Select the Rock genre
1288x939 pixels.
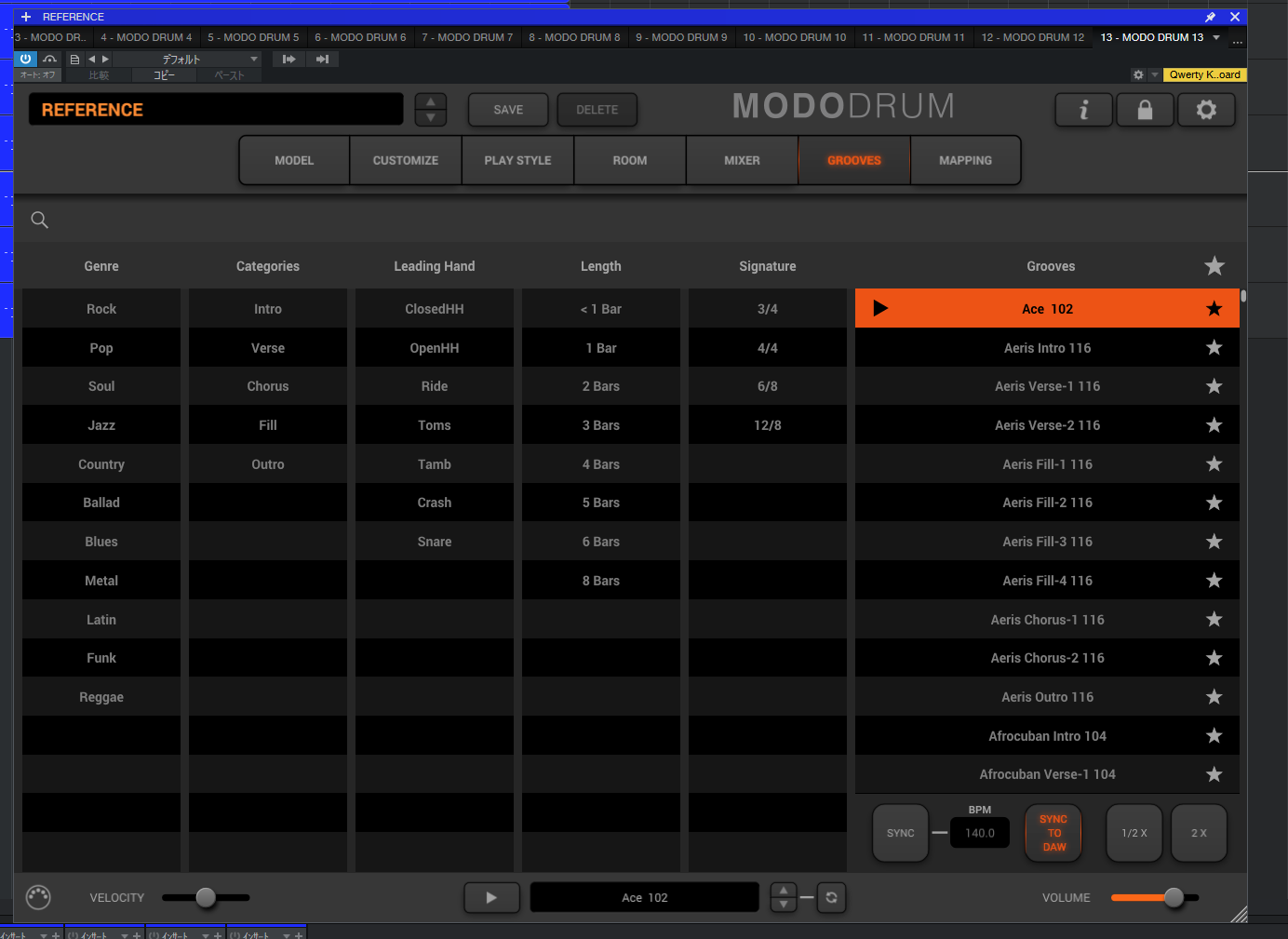(101, 309)
